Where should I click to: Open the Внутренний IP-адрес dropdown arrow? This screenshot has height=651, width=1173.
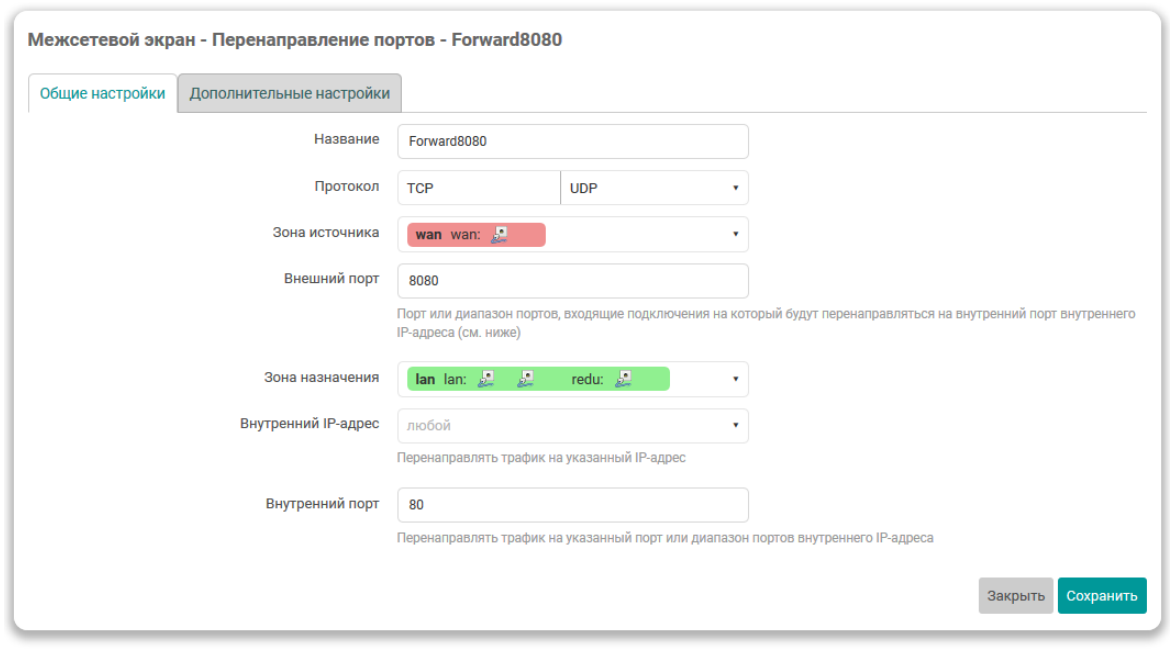(x=735, y=425)
